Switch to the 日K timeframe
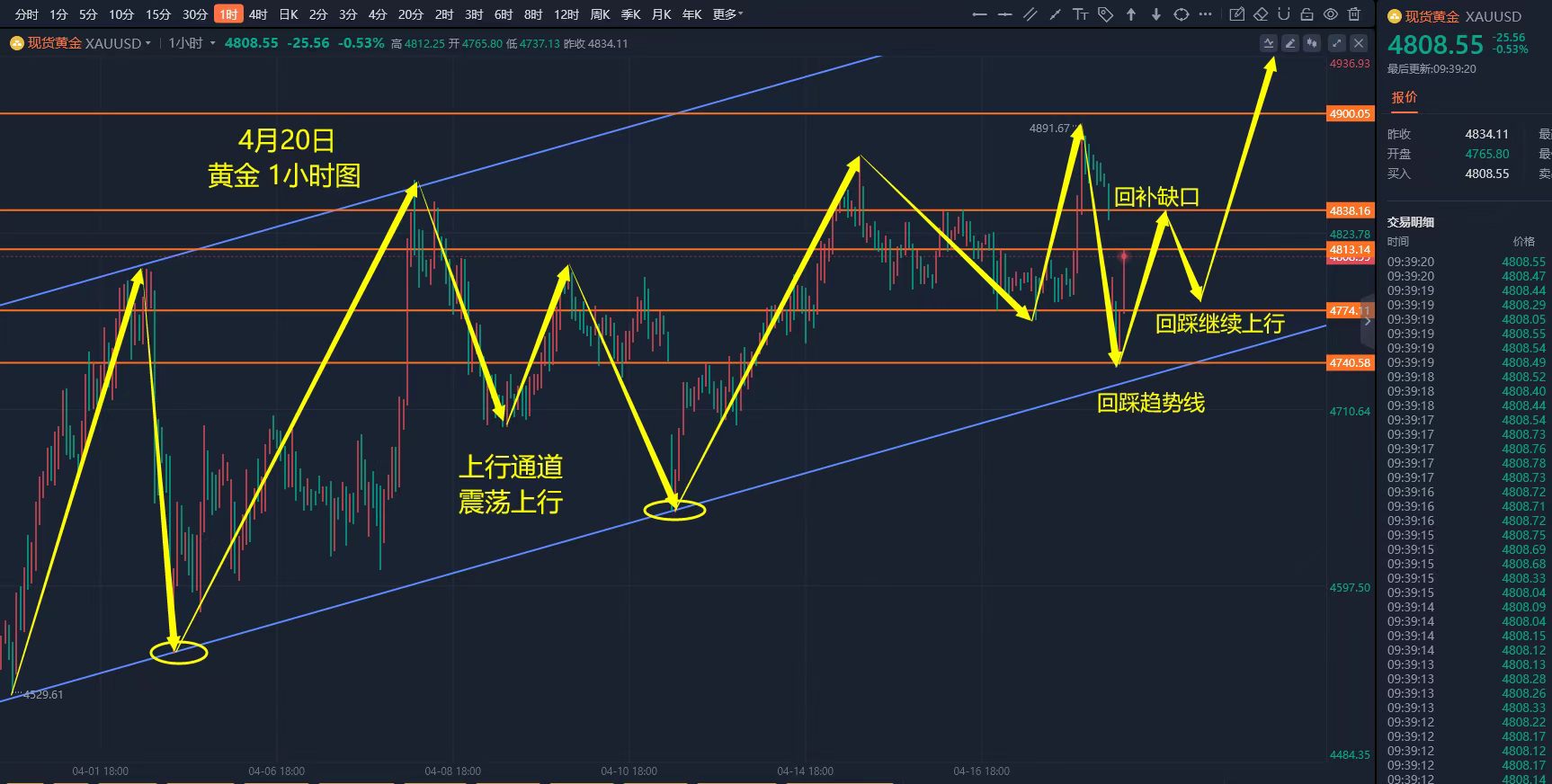 pyautogui.click(x=289, y=14)
